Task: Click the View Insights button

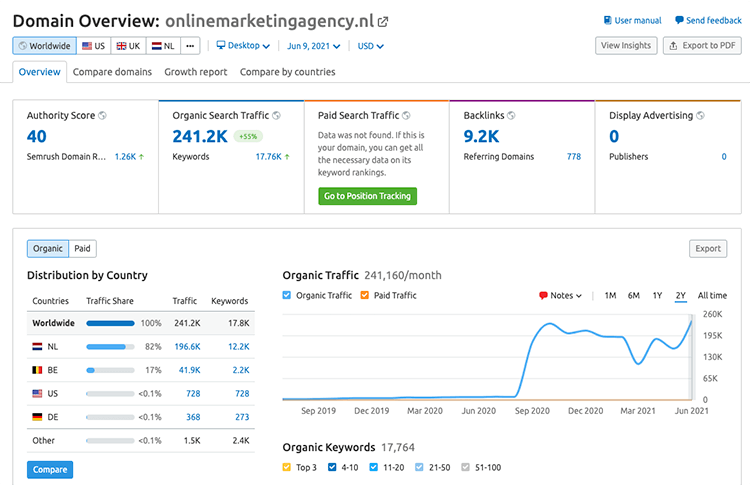Action: pyautogui.click(x=626, y=45)
